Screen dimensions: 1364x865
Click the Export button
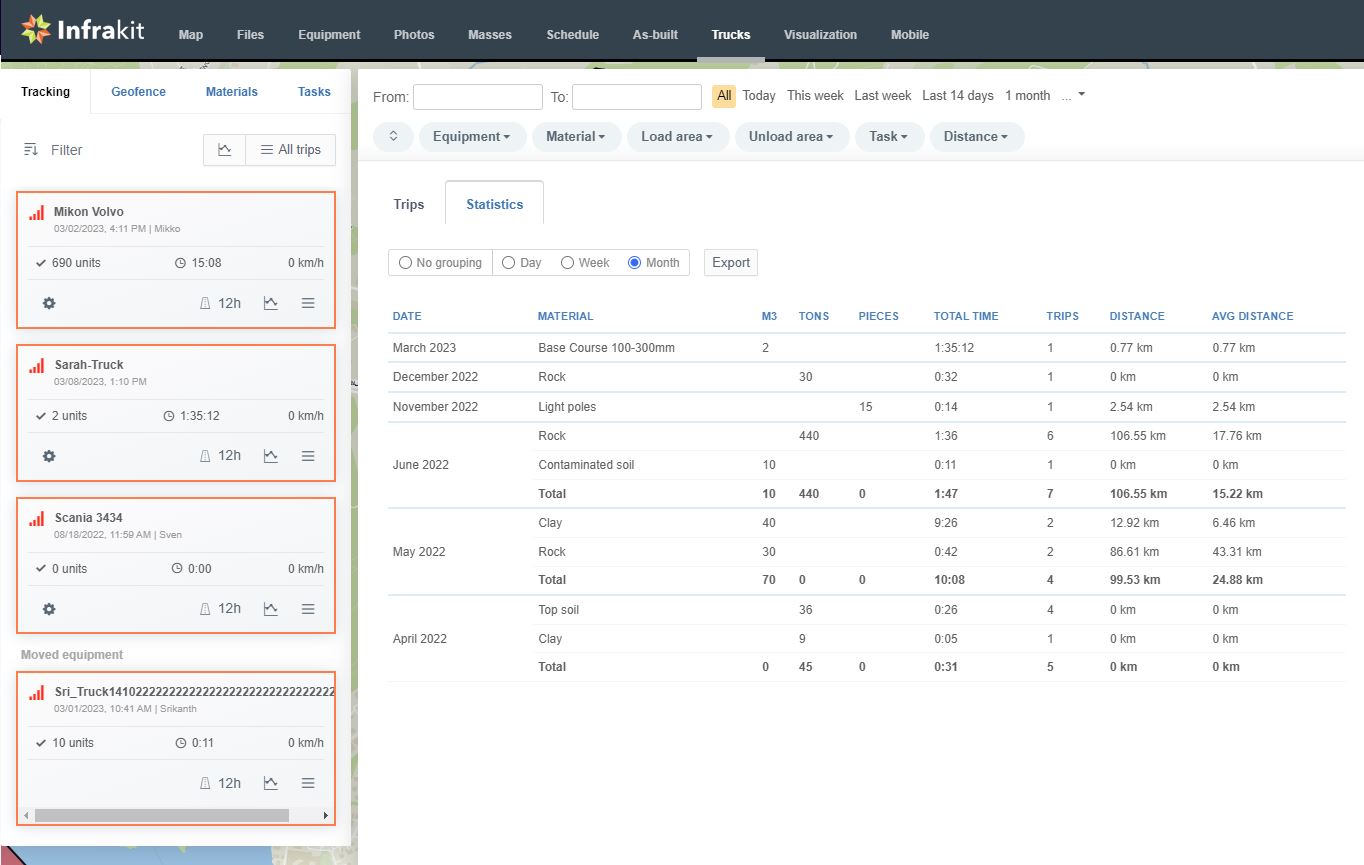[731, 263]
